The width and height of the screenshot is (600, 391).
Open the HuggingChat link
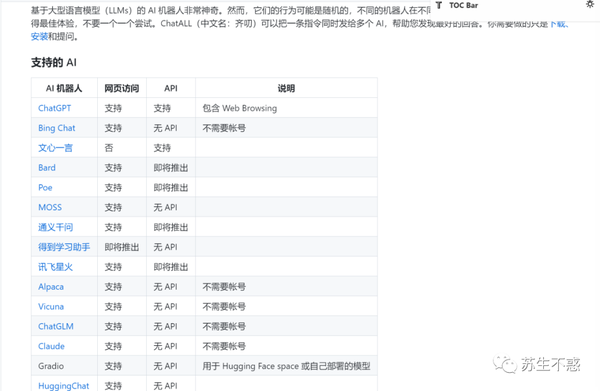(64, 386)
